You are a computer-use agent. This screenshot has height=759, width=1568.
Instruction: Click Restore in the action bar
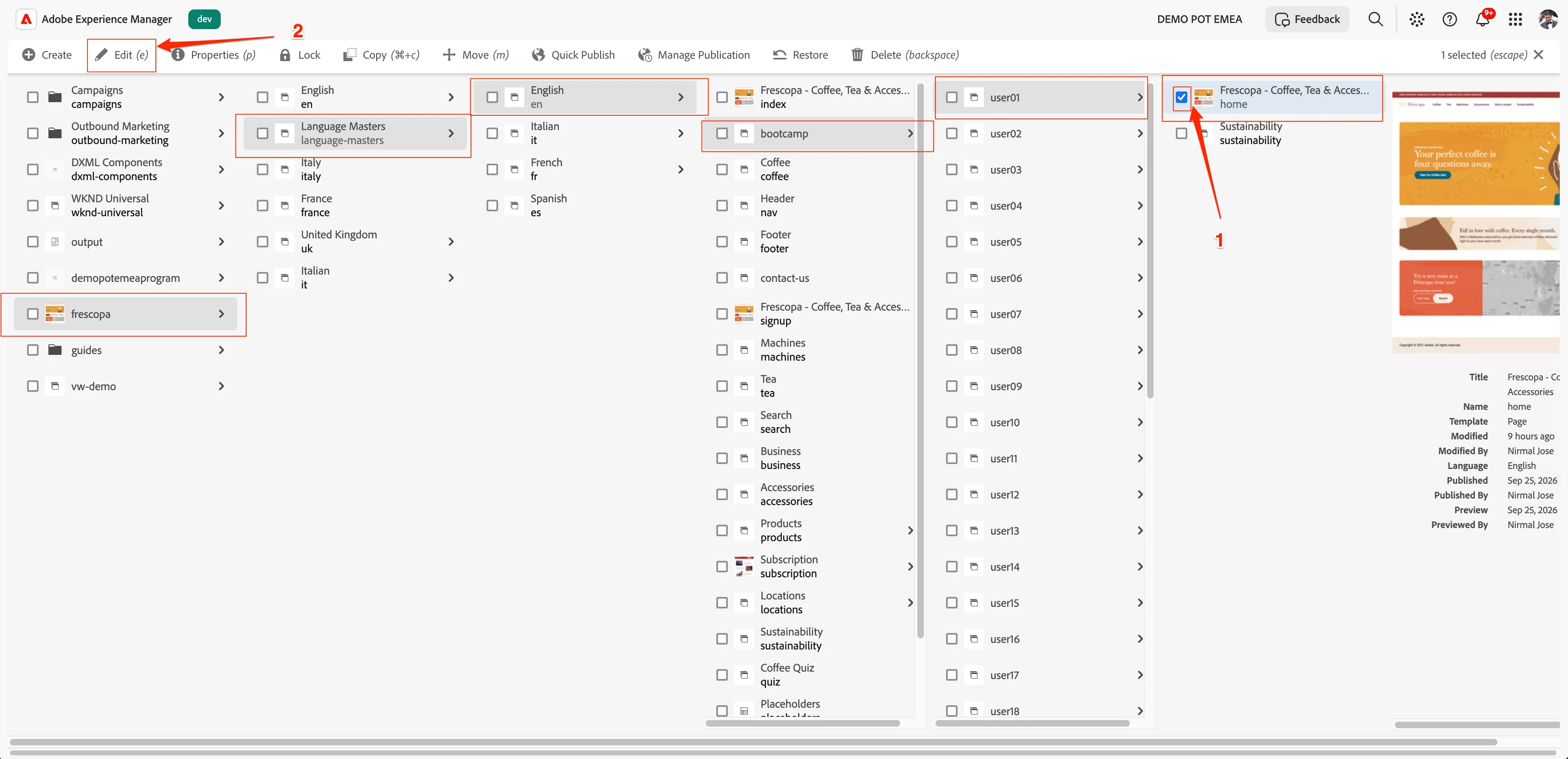pyautogui.click(x=800, y=55)
